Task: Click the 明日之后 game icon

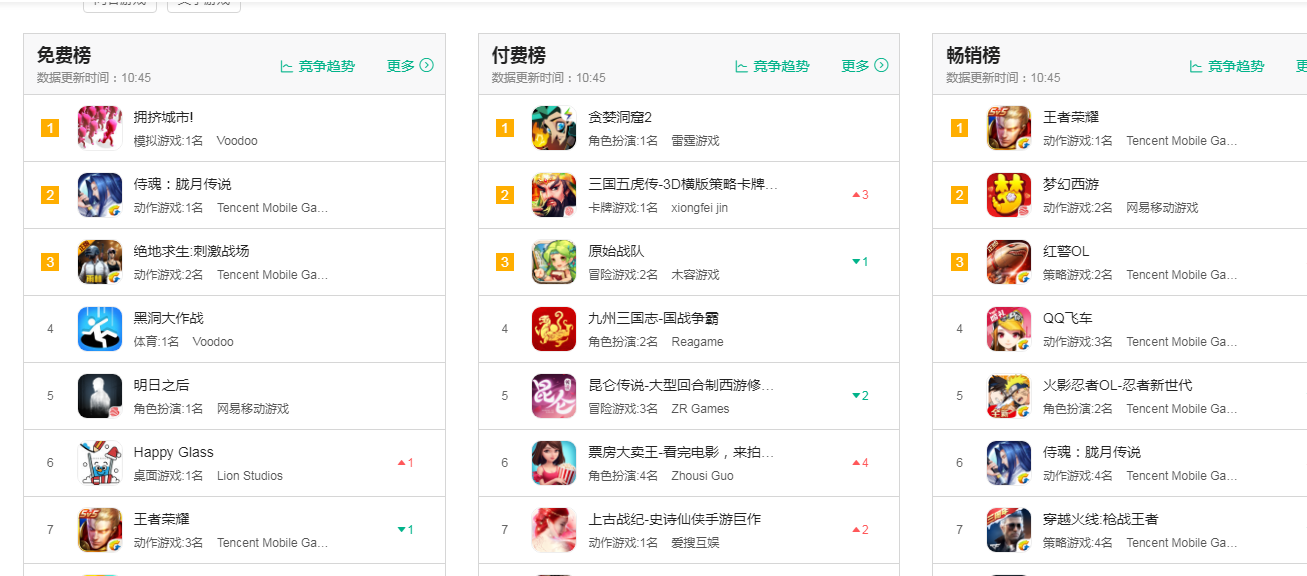Action: (x=100, y=396)
